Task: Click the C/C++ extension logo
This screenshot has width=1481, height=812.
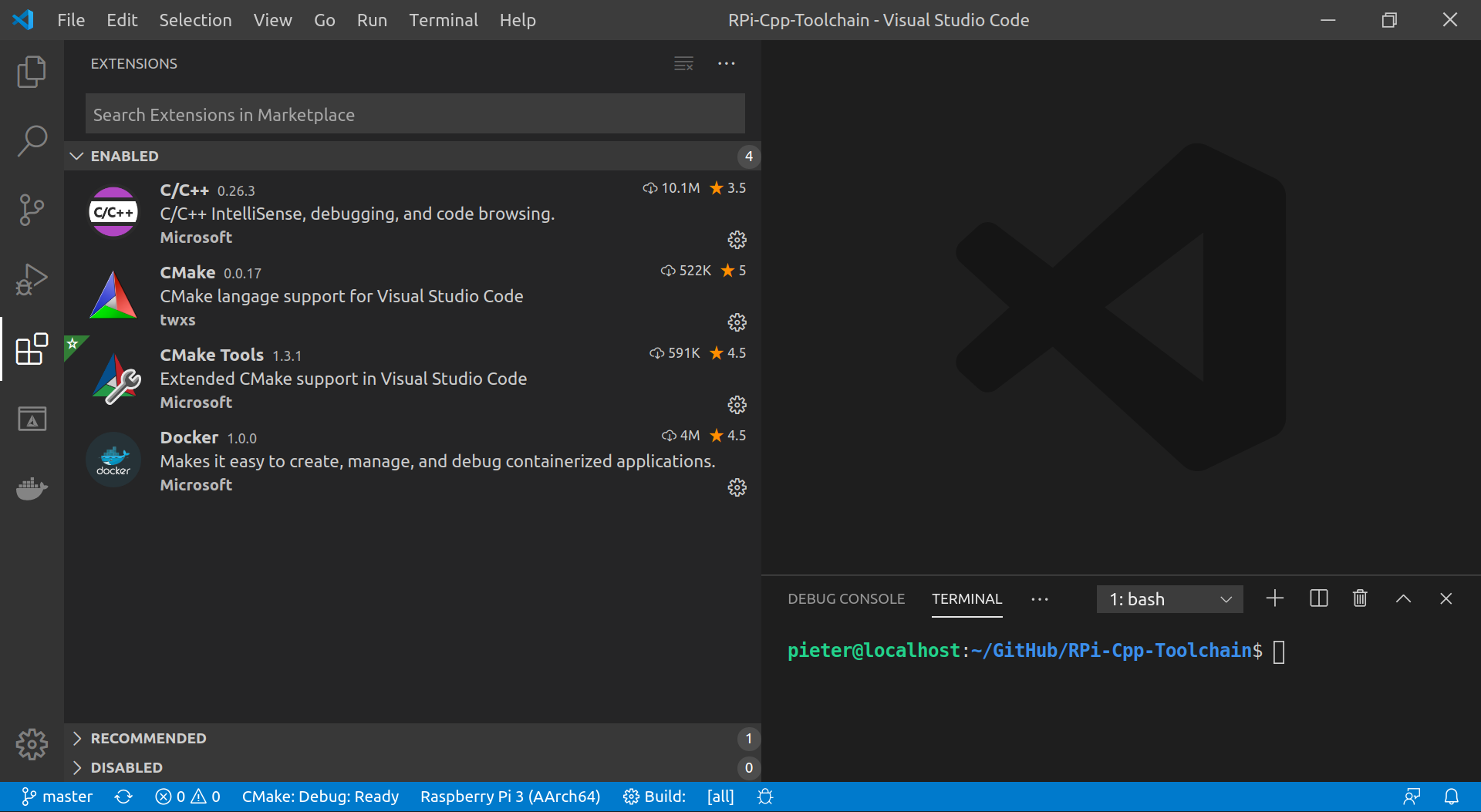Action: [x=113, y=212]
